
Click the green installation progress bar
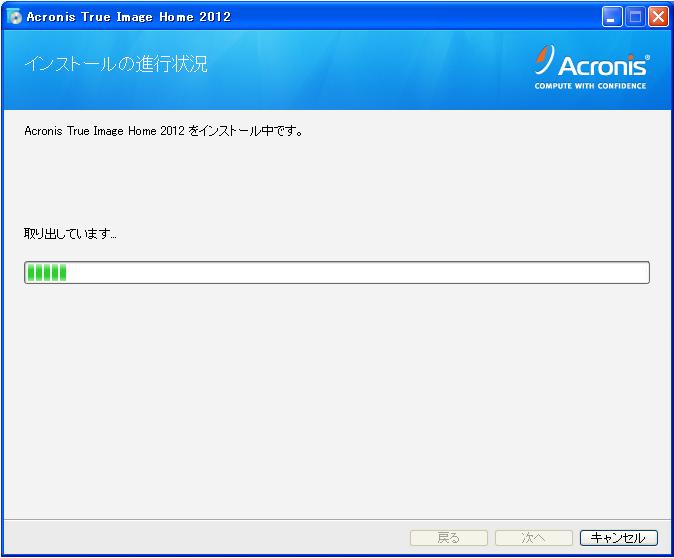[x=337, y=272]
